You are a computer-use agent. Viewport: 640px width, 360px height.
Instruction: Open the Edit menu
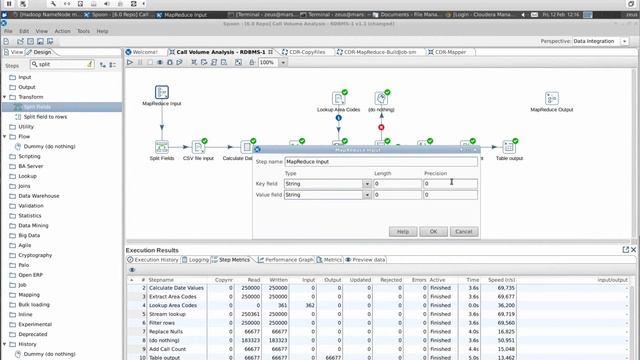coord(24,31)
